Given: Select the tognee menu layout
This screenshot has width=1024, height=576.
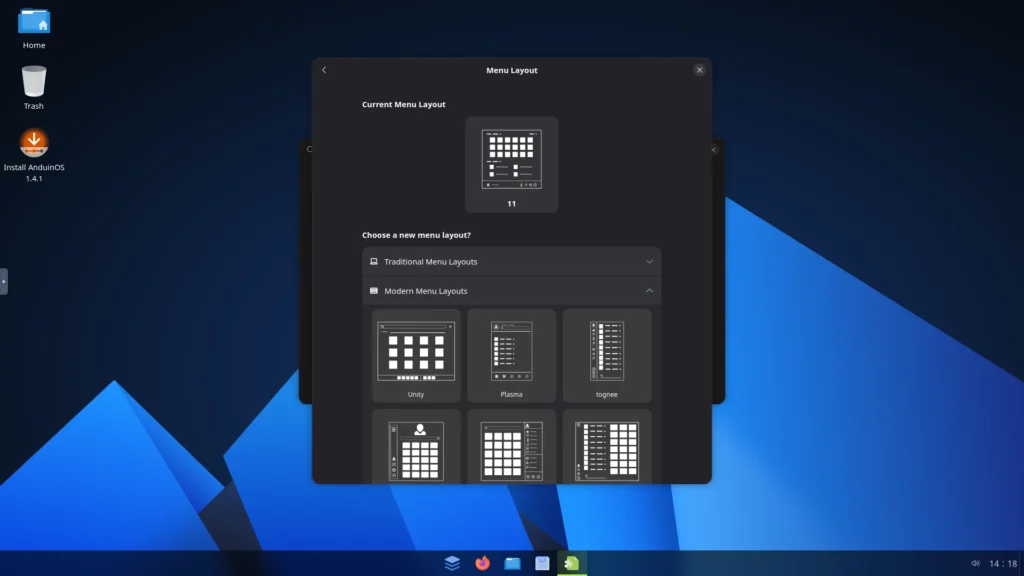Looking at the screenshot, I should point(607,356).
